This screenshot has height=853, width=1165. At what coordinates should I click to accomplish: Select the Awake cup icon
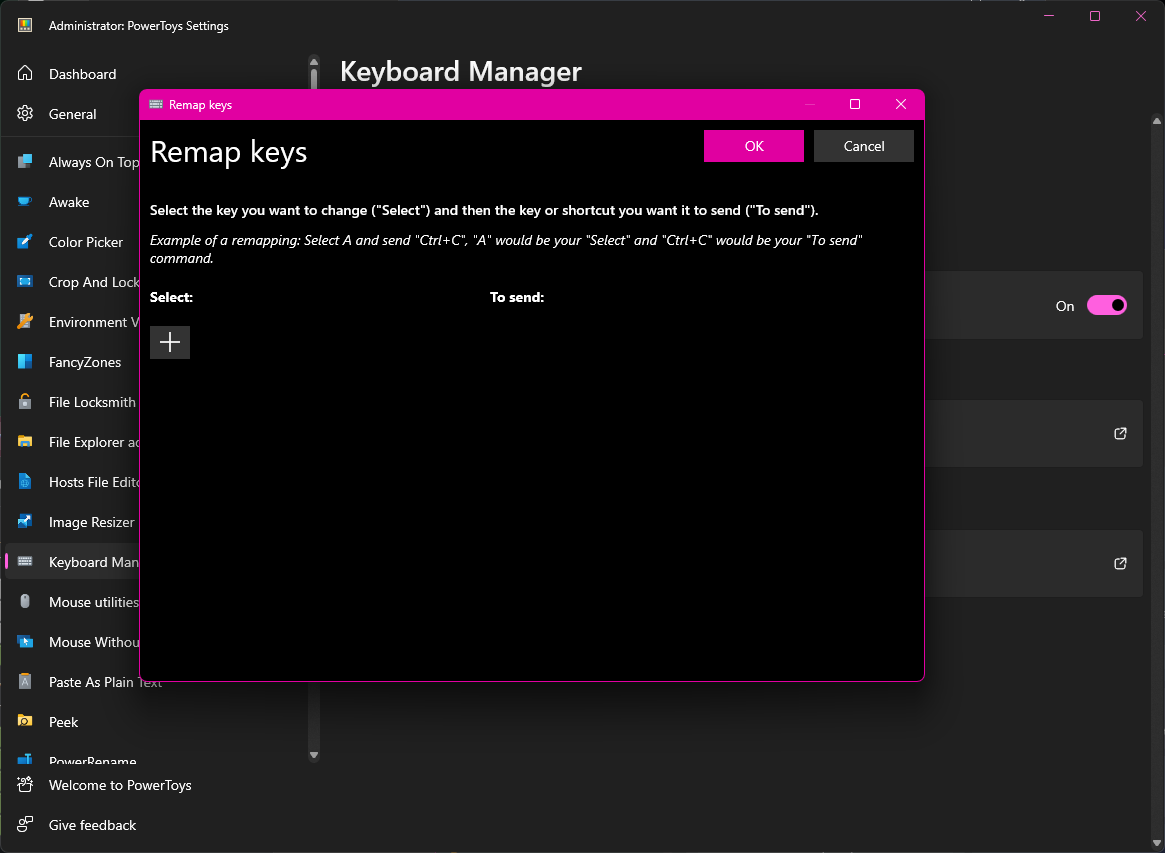(25, 201)
